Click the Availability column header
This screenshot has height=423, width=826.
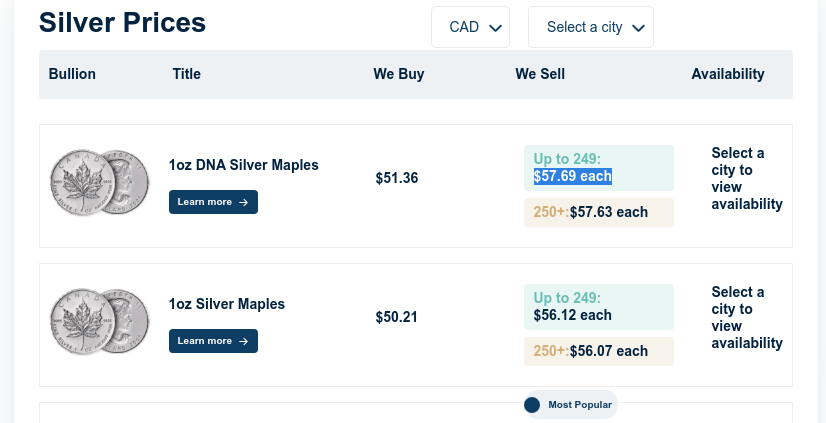coord(727,74)
